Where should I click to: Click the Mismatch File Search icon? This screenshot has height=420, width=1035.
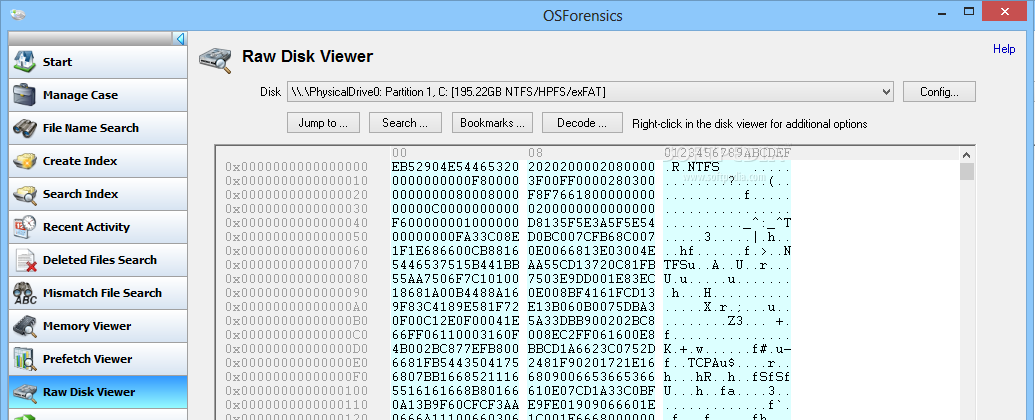point(24,293)
